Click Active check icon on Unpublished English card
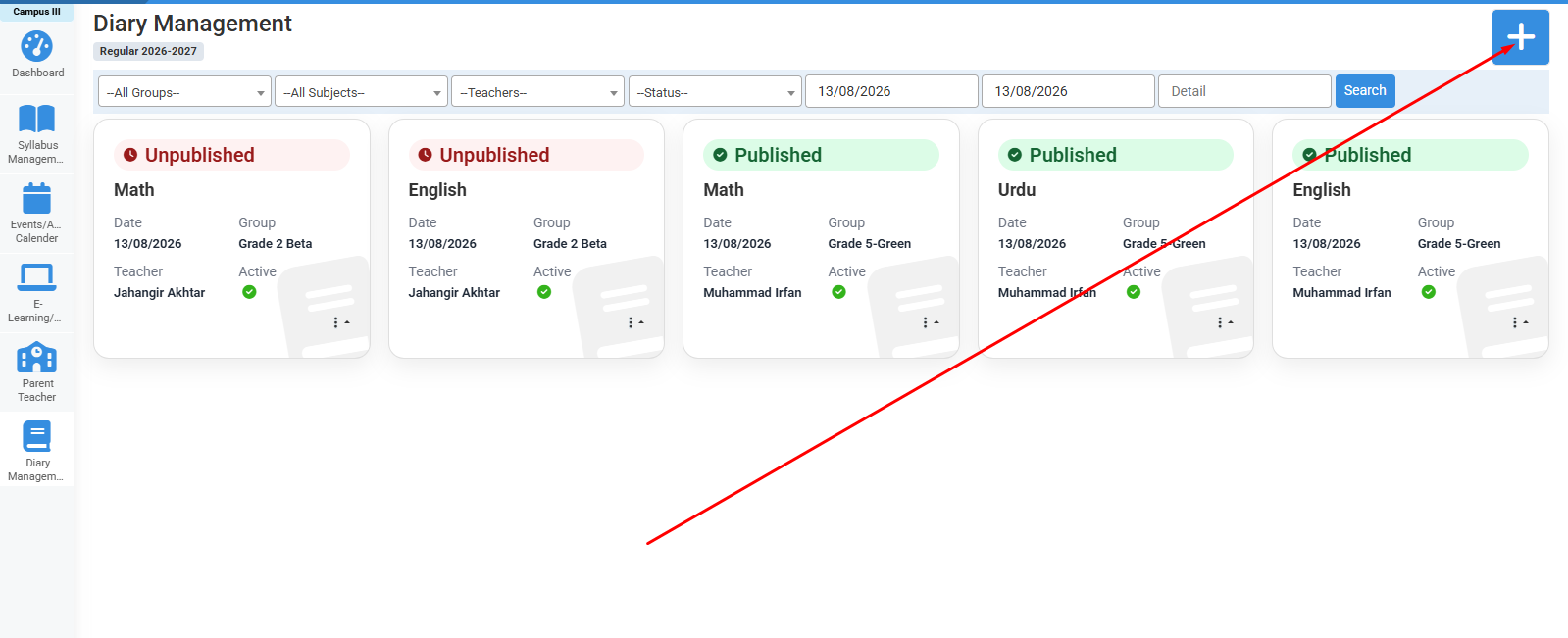 (544, 292)
